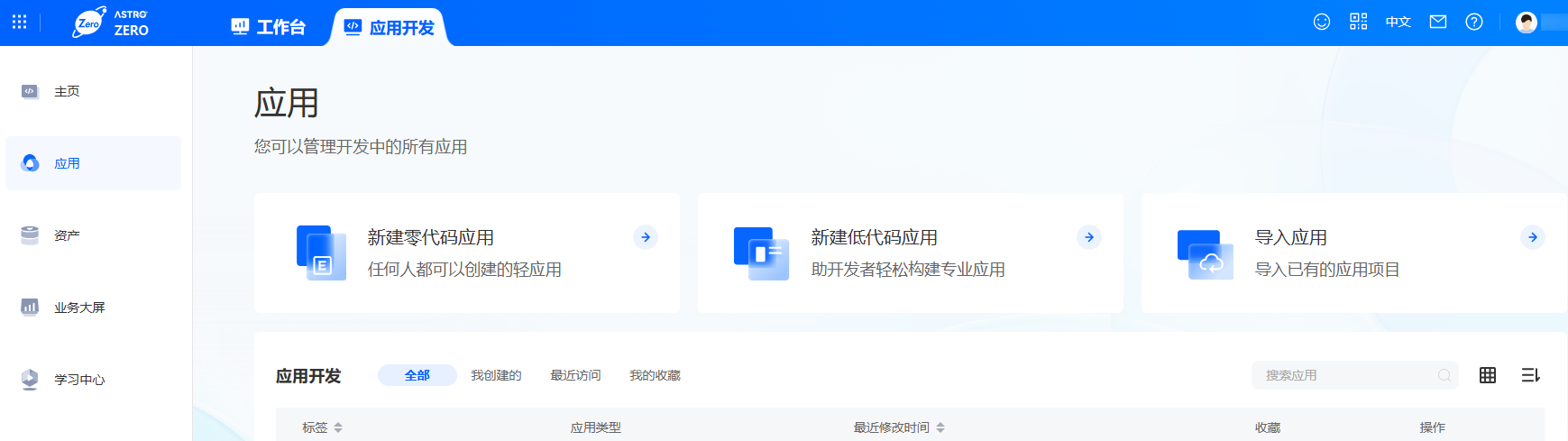Click the search magnifier icon
Image resolution: width=1568 pixels, height=441 pixels.
[1444, 375]
